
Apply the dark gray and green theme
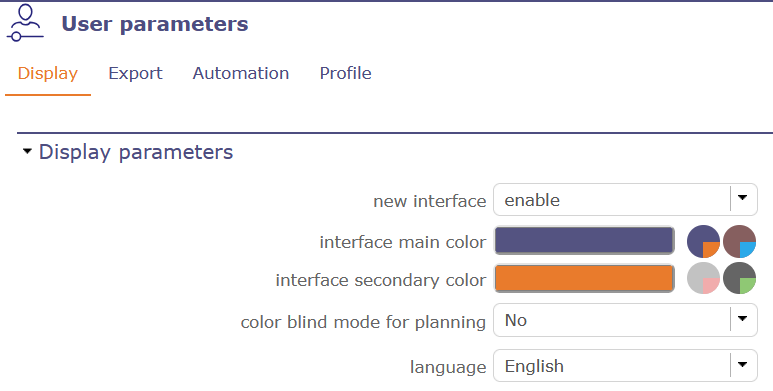[739, 278]
